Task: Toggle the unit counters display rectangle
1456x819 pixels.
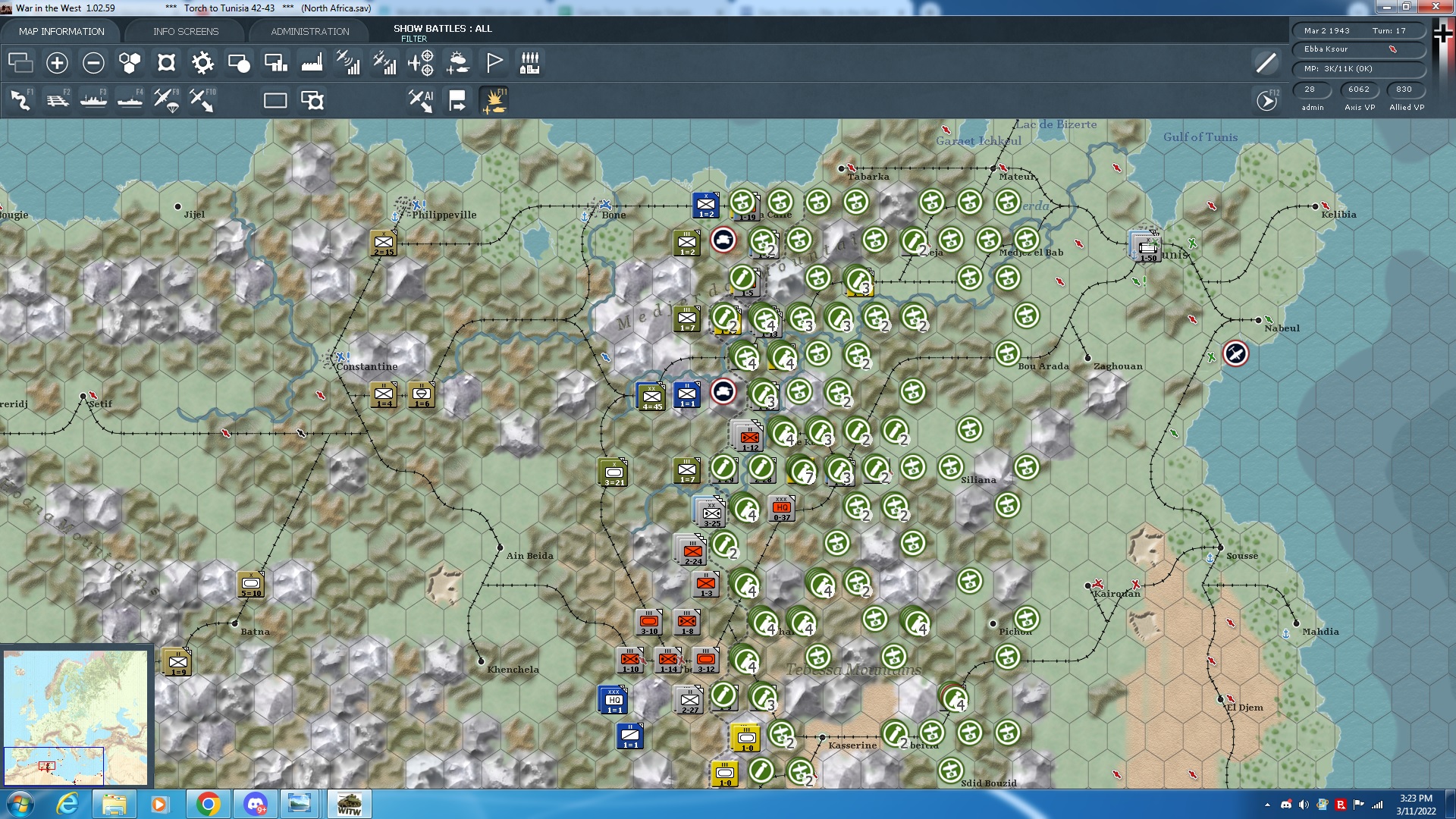Action: [275, 99]
